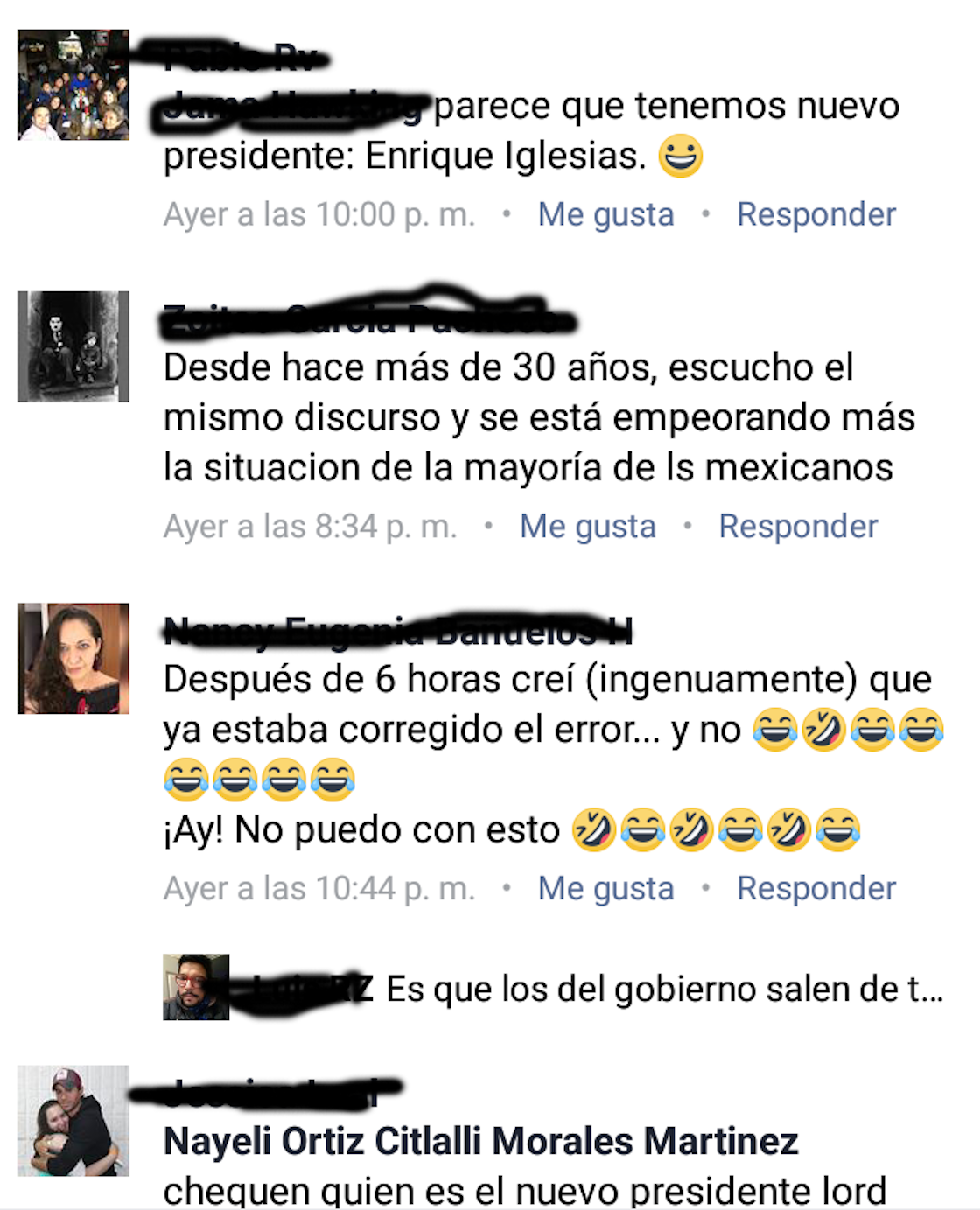Click Responder under the 10:44 p. m. comment
Screen dimensions: 980x1210
pos(816,889)
